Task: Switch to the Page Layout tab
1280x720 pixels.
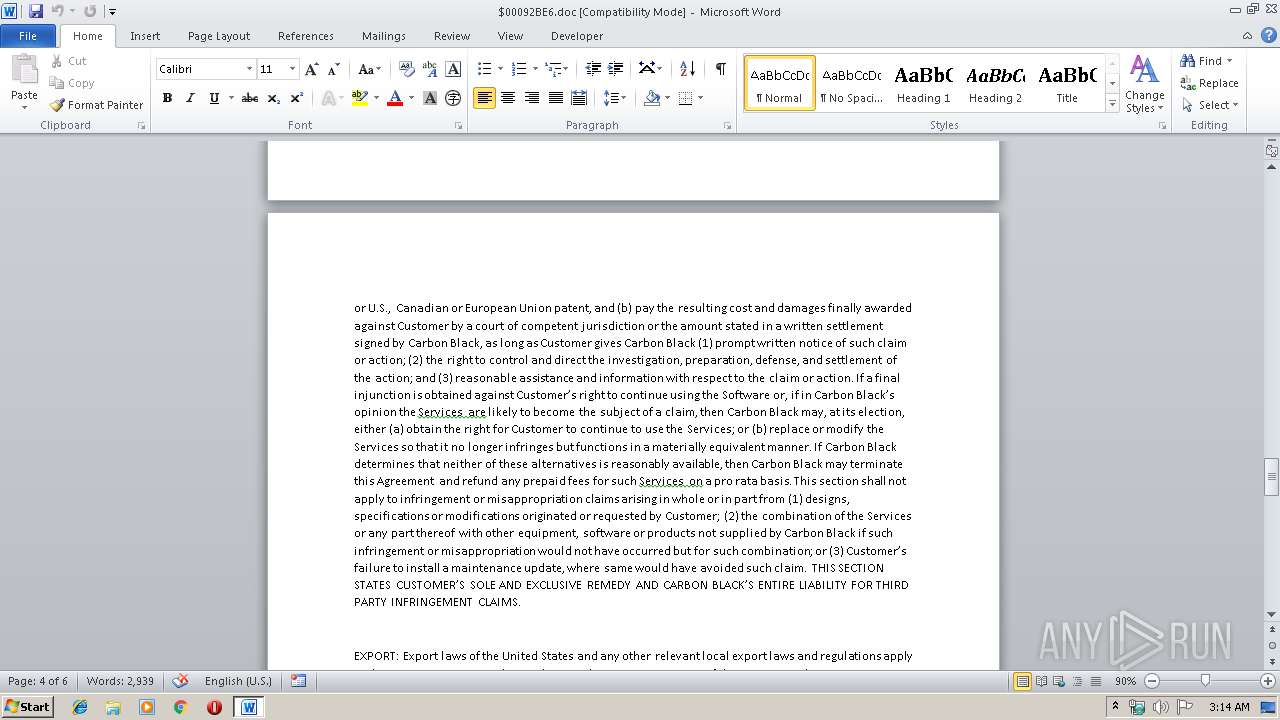Action: click(x=219, y=36)
